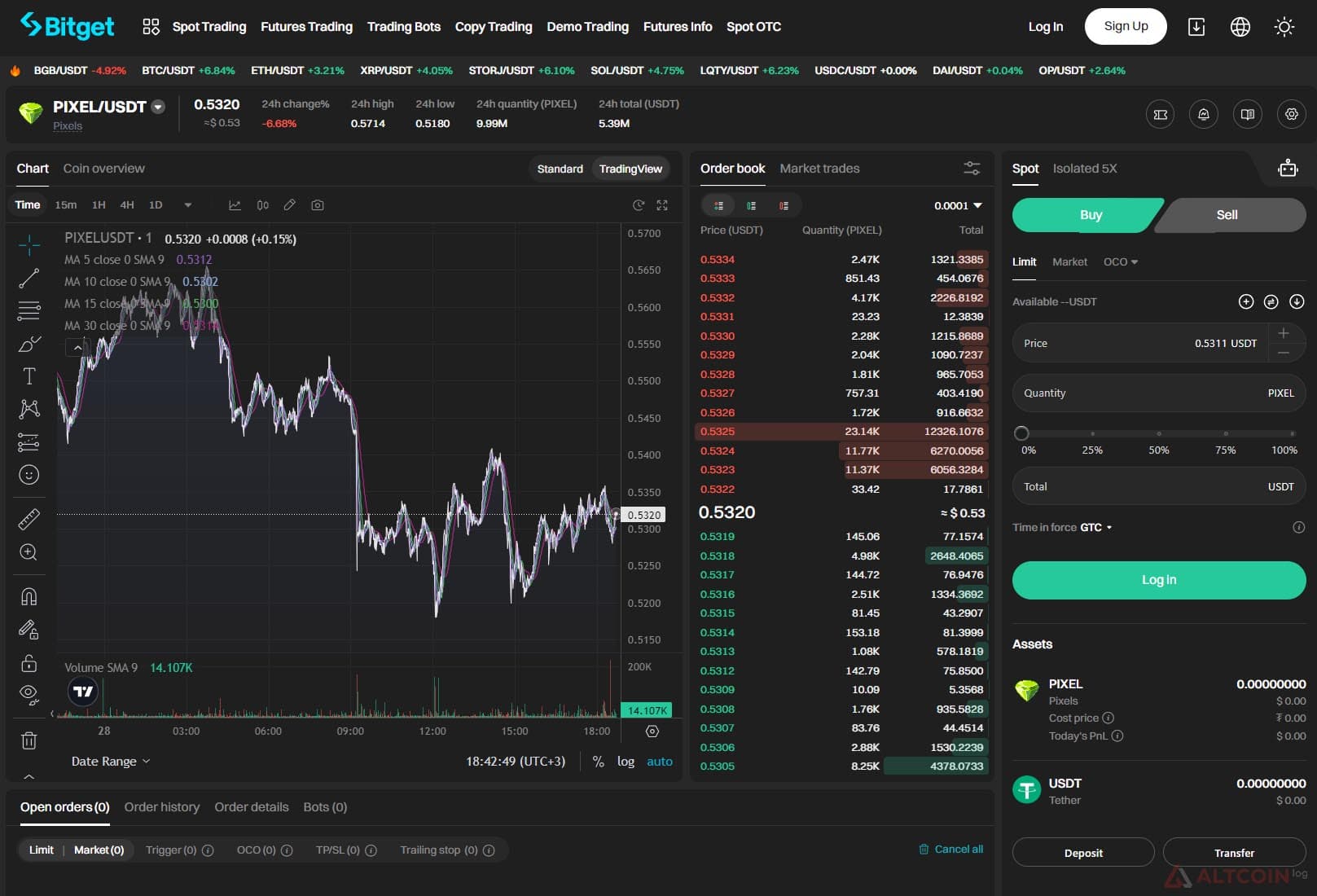This screenshot has width=1317, height=896.
Task: Open the download app icon
Action: click(x=1196, y=27)
